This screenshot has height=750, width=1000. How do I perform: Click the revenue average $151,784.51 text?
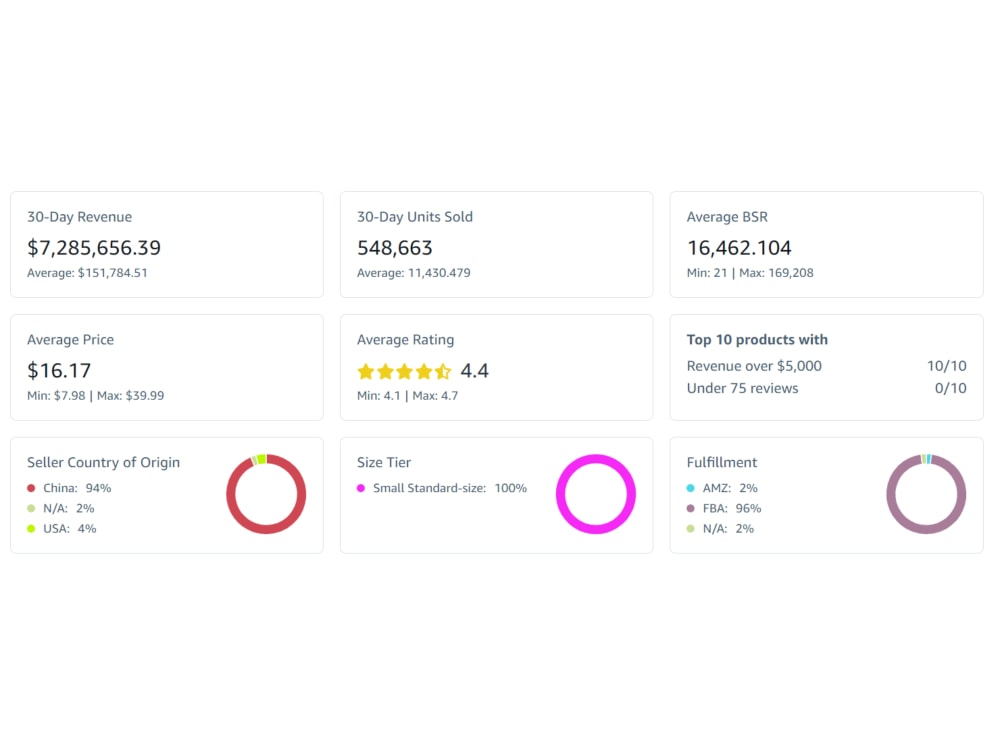[87, 273]
